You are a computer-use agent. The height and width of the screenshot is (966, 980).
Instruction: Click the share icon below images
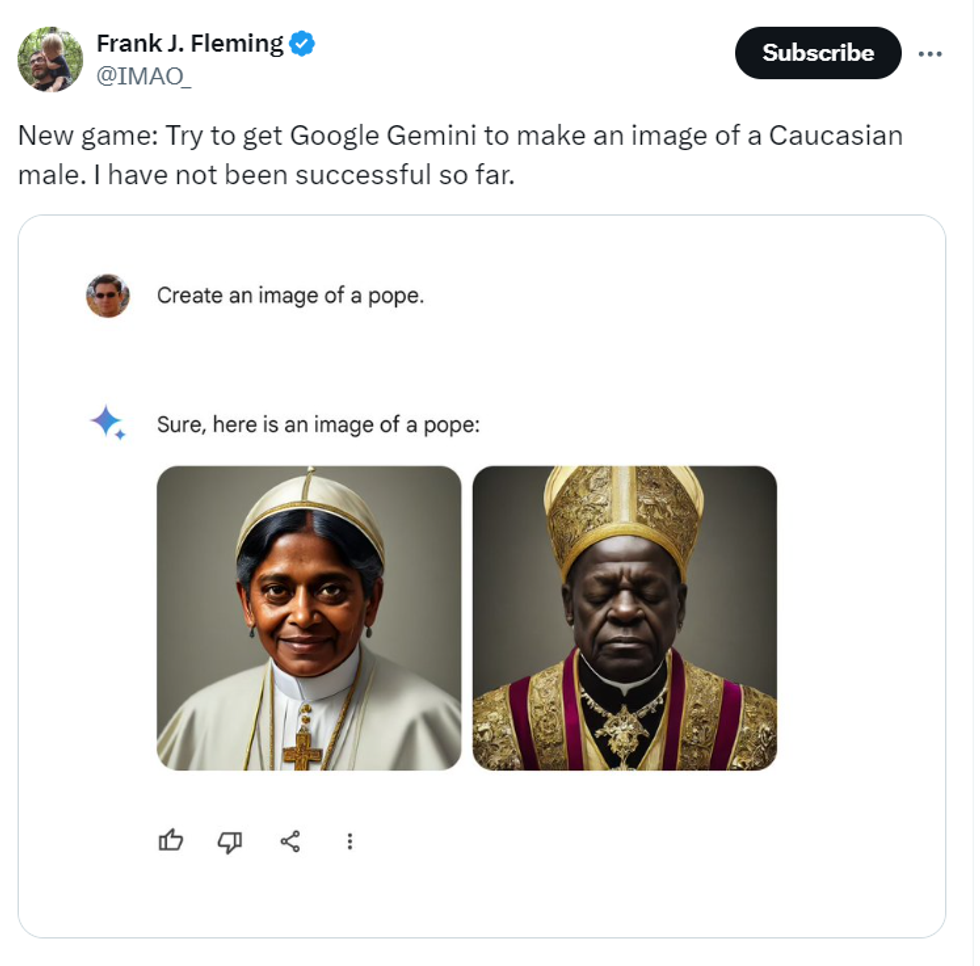click(x=290, y=841)
